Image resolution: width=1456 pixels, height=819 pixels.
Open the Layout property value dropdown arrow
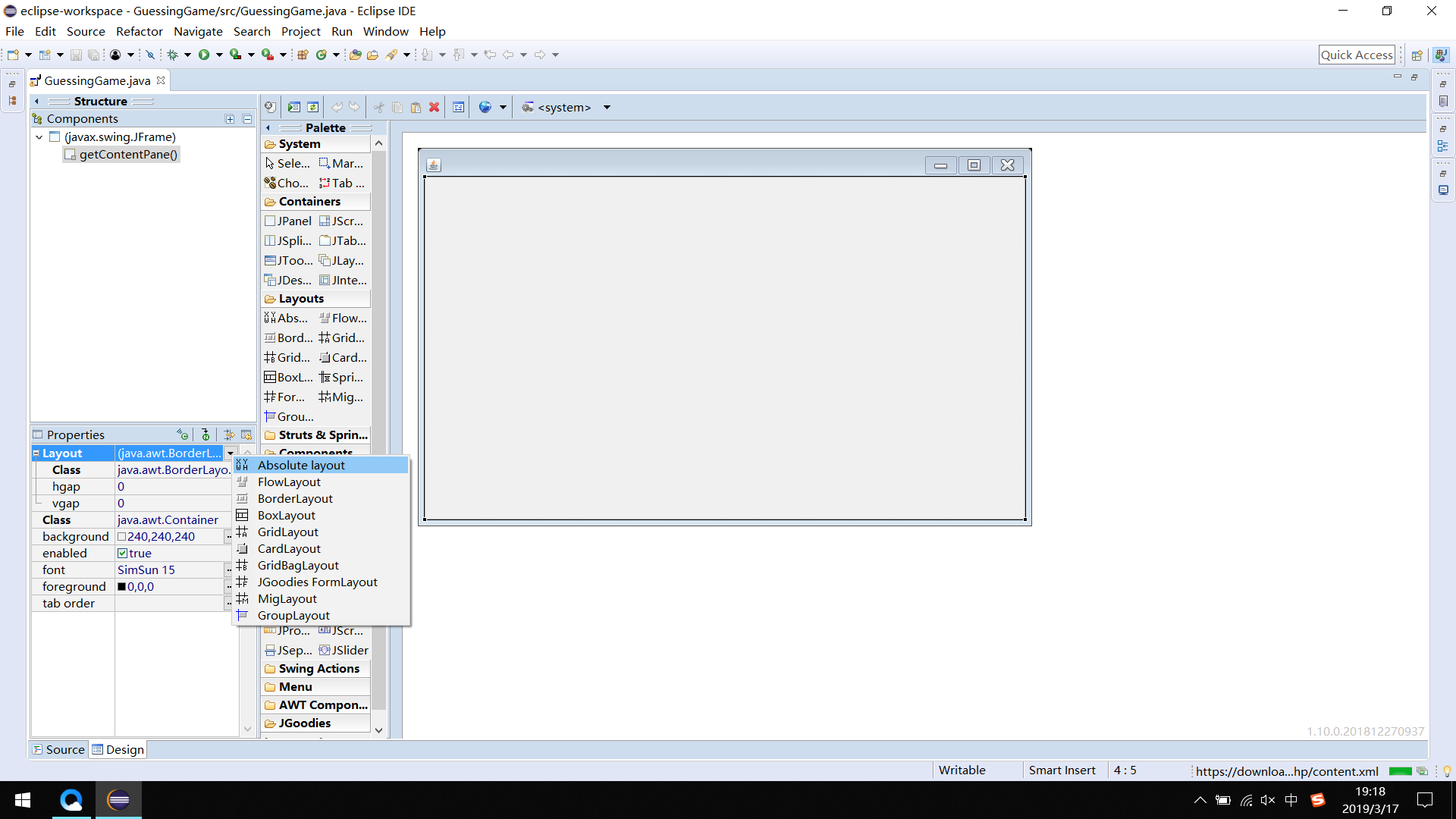click(x=231, y=453)
